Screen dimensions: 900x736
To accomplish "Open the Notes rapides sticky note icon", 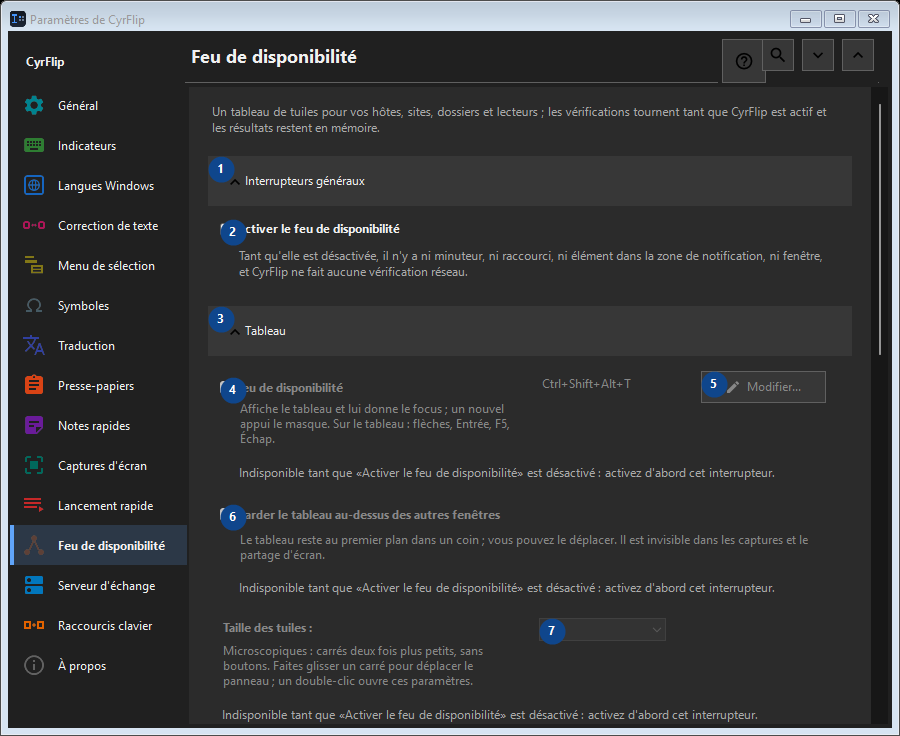I will coord(34,425).
